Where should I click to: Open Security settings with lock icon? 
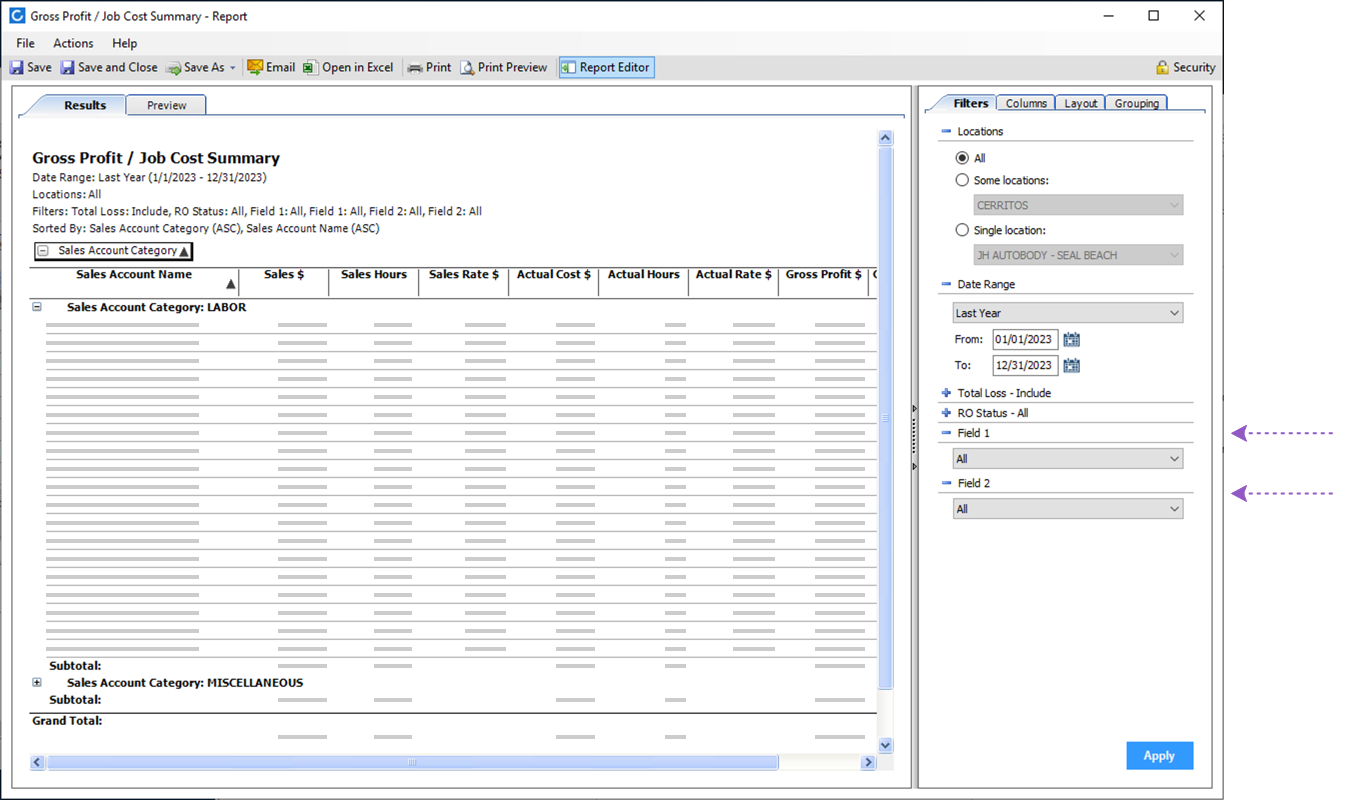1185,67
